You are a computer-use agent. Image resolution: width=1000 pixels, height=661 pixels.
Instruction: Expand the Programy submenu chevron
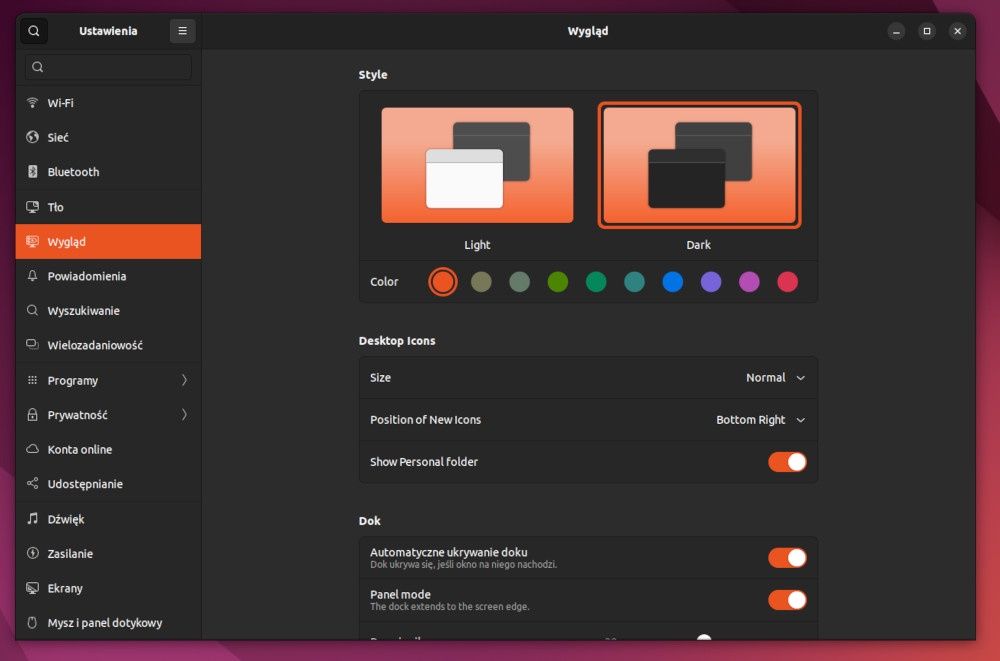coord(184,380)
